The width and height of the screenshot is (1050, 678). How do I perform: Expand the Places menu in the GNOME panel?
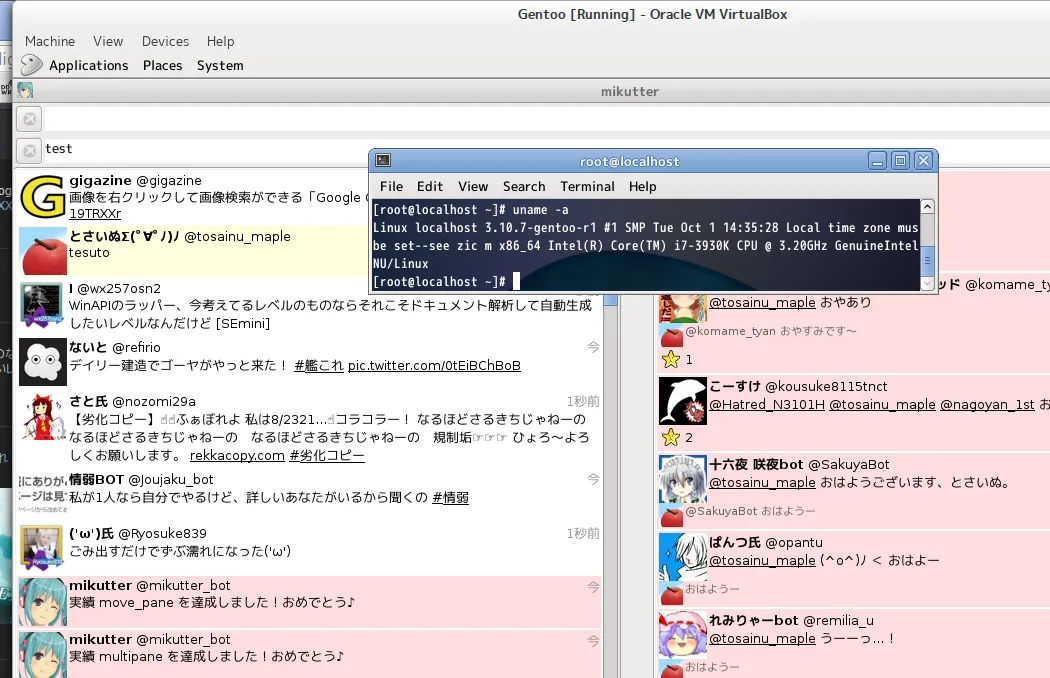(x=162, y=65)
